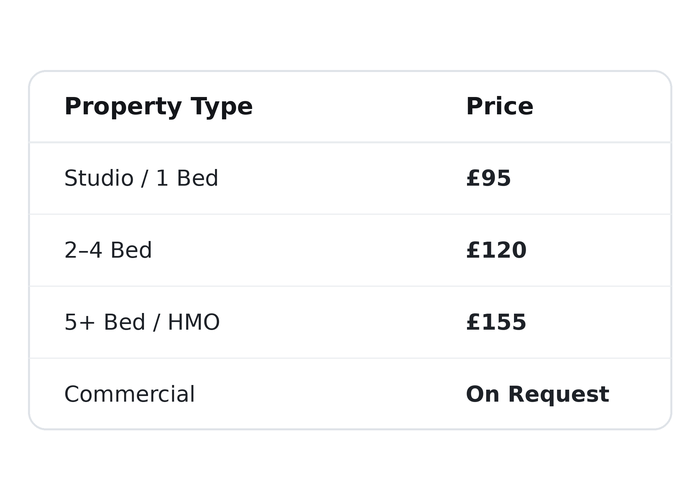Click the Property Type column header
700x500 pixels.
click(x=158, y=107)
